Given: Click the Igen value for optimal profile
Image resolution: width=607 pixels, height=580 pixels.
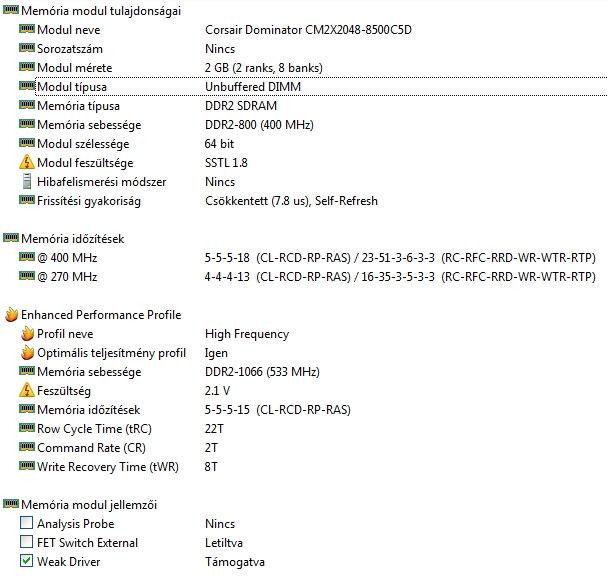Looking at the screenshot, I should pos(216,353).
